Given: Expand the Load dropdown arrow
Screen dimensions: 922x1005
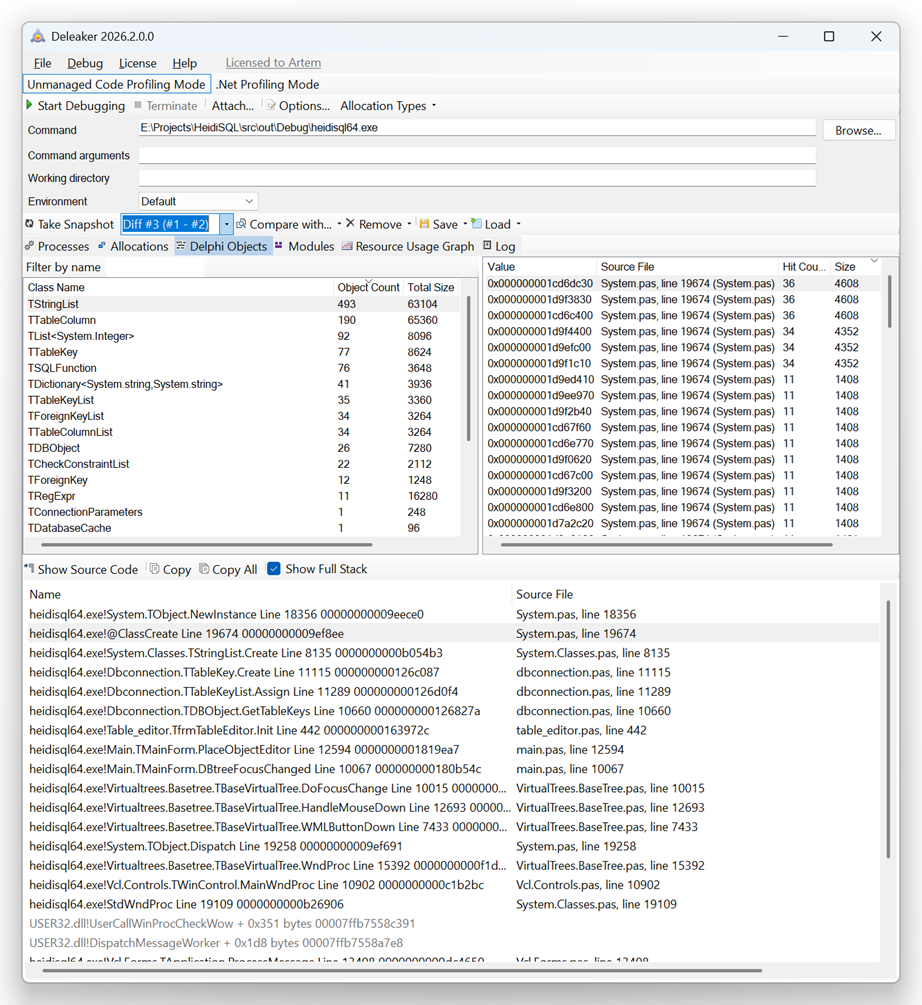Looking at the screenshot, I should pyautogui.click(x=518, y=224).
